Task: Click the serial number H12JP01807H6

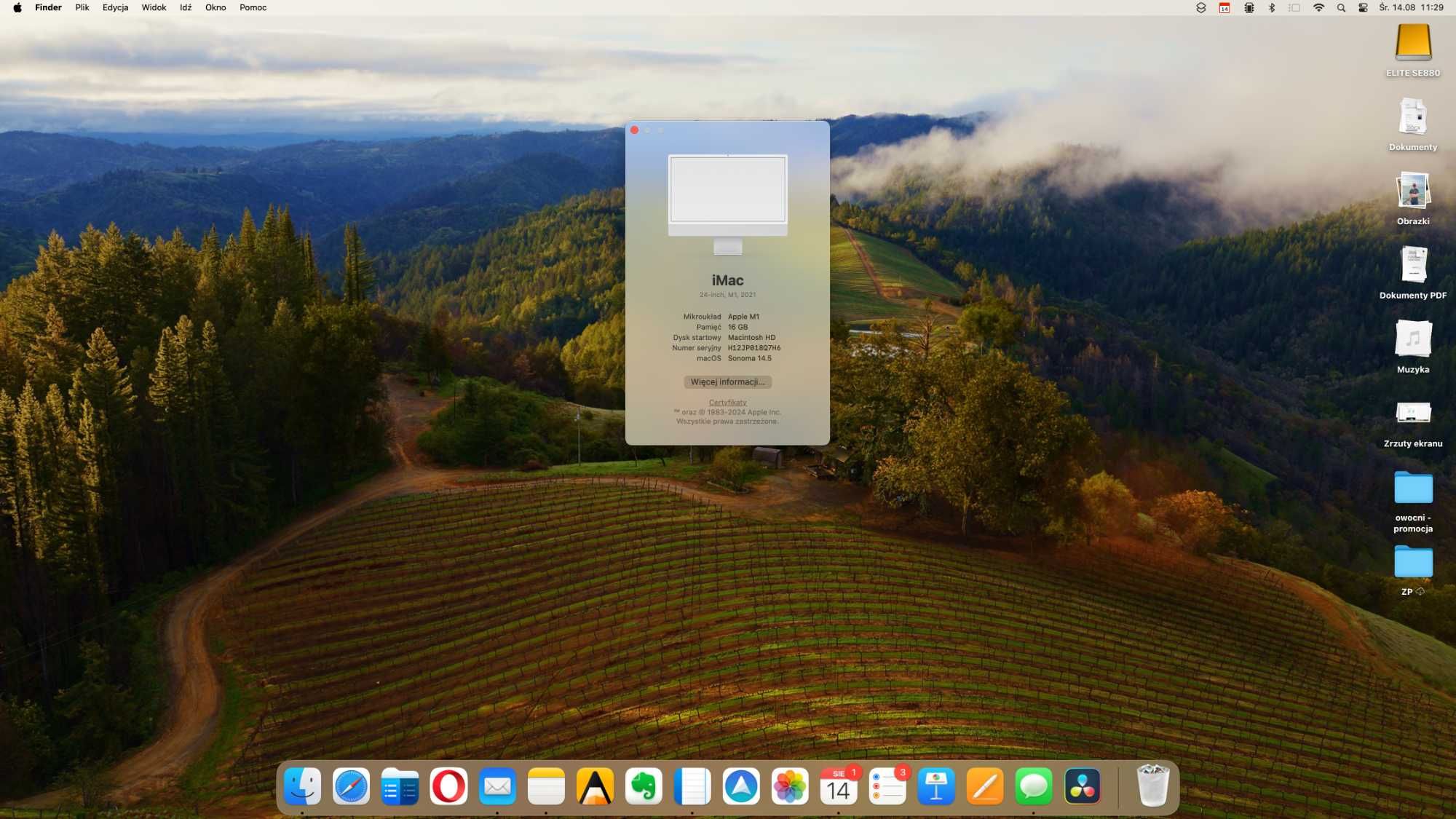Action: click(754, 348)
